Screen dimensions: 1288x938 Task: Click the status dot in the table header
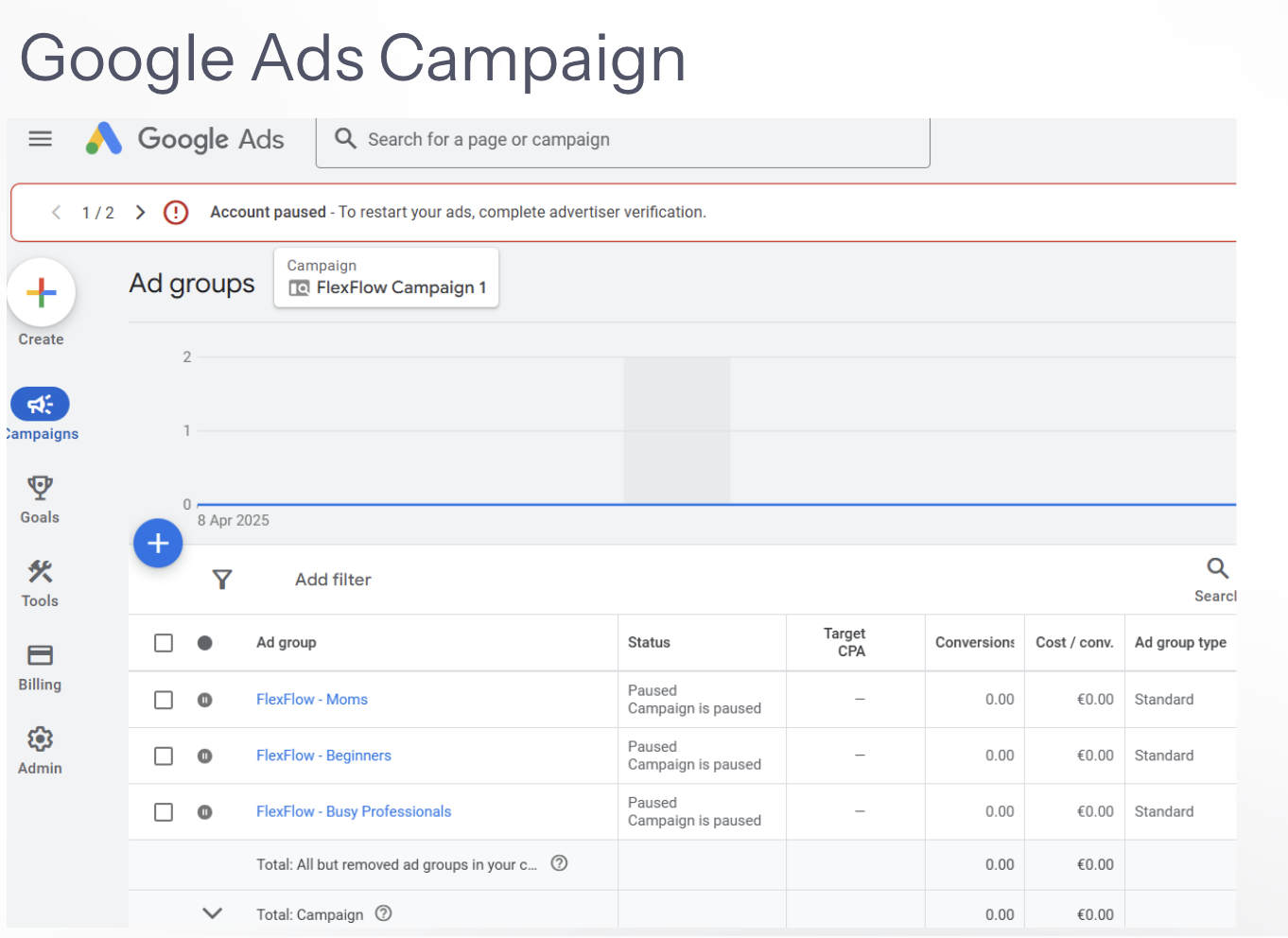pyautogui.click(x=204, y=643)
